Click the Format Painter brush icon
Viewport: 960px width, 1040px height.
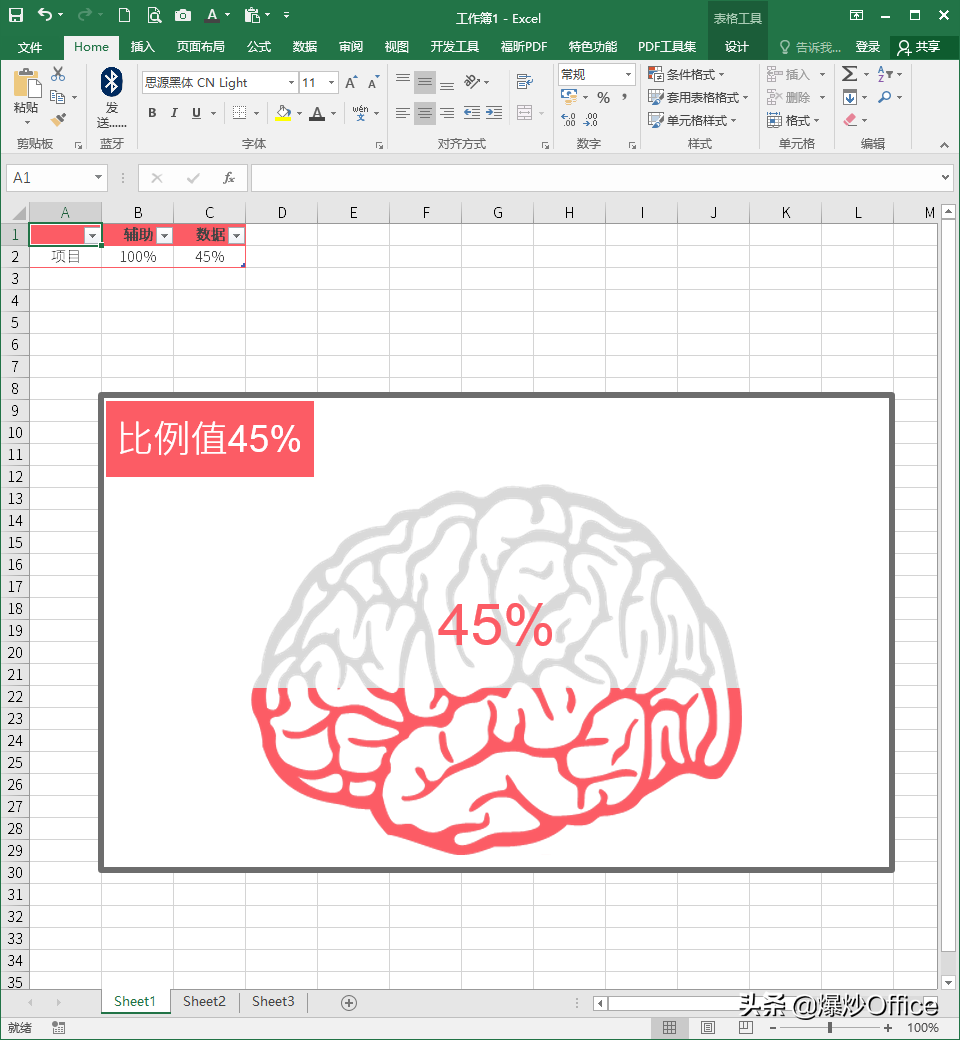pyautogui.click(x=58, y=119)
